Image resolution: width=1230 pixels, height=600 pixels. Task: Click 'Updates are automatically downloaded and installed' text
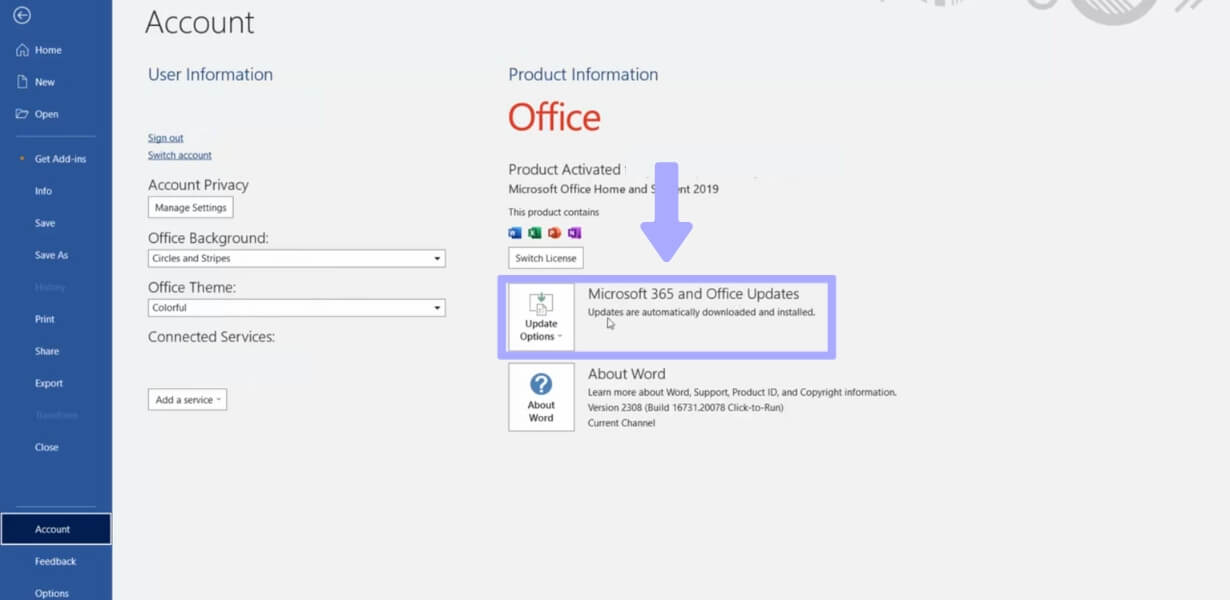click(701, 312)
